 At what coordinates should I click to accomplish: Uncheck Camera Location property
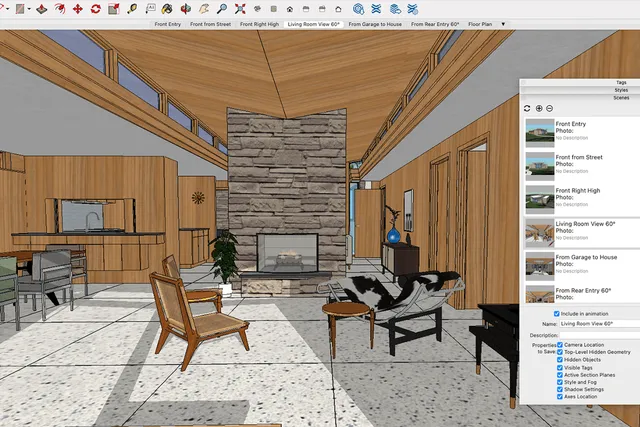point(560,345)
